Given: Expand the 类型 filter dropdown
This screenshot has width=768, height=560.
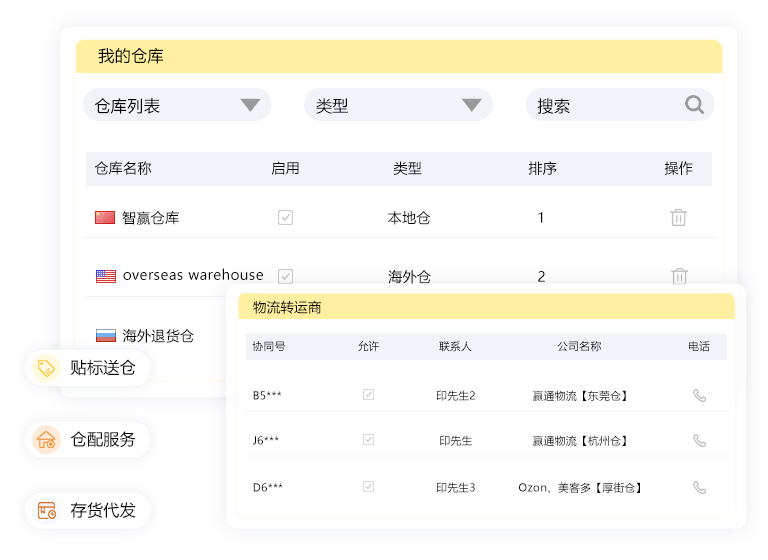Looking at the screenshot, I should tap(398, 105).
